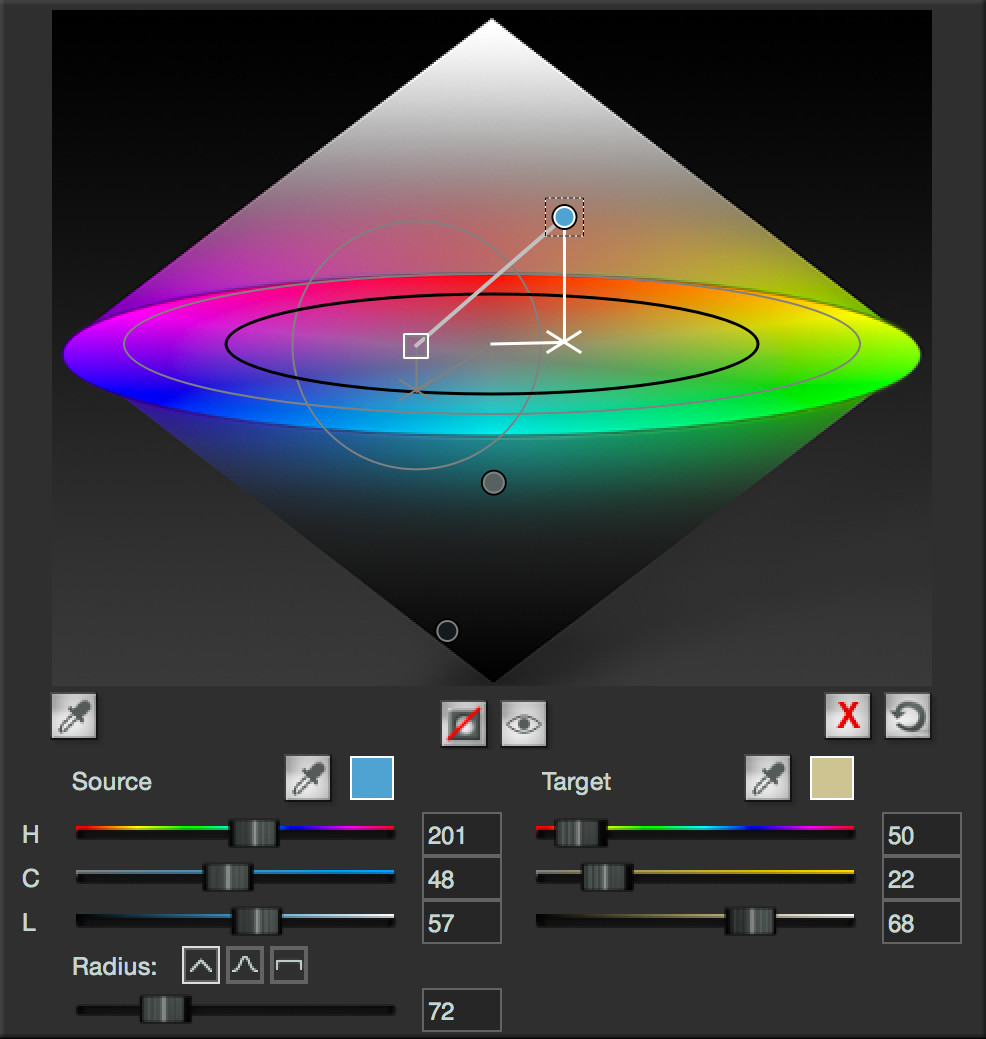Click the Target lightness slider handle

[x=751, y=920]
